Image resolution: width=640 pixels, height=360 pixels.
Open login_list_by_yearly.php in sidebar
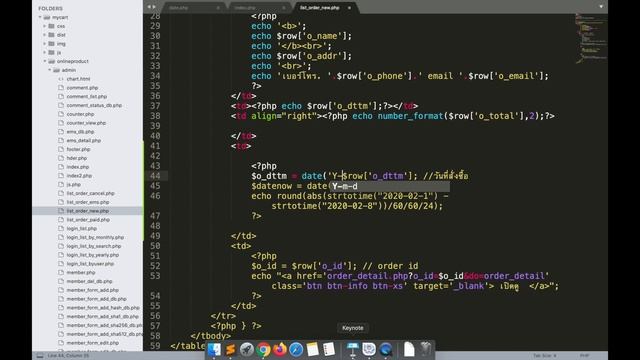[x=93, y=255]
